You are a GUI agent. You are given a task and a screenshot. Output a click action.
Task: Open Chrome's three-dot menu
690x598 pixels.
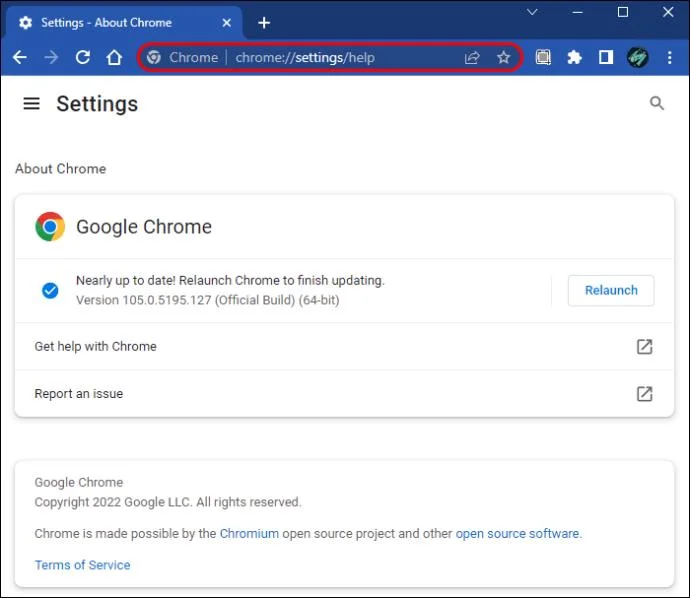tap(669, 57)
